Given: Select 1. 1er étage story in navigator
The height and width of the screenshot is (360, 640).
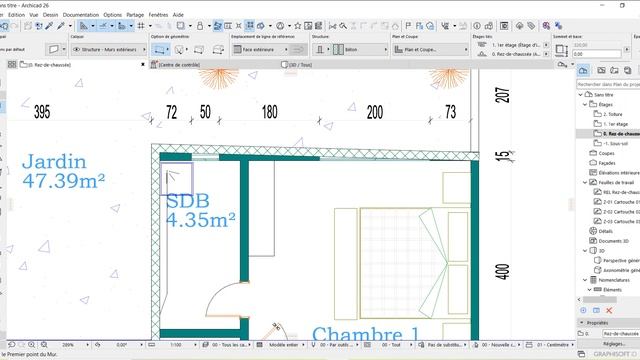Looking at the screenshot, I should click(616, 124).
